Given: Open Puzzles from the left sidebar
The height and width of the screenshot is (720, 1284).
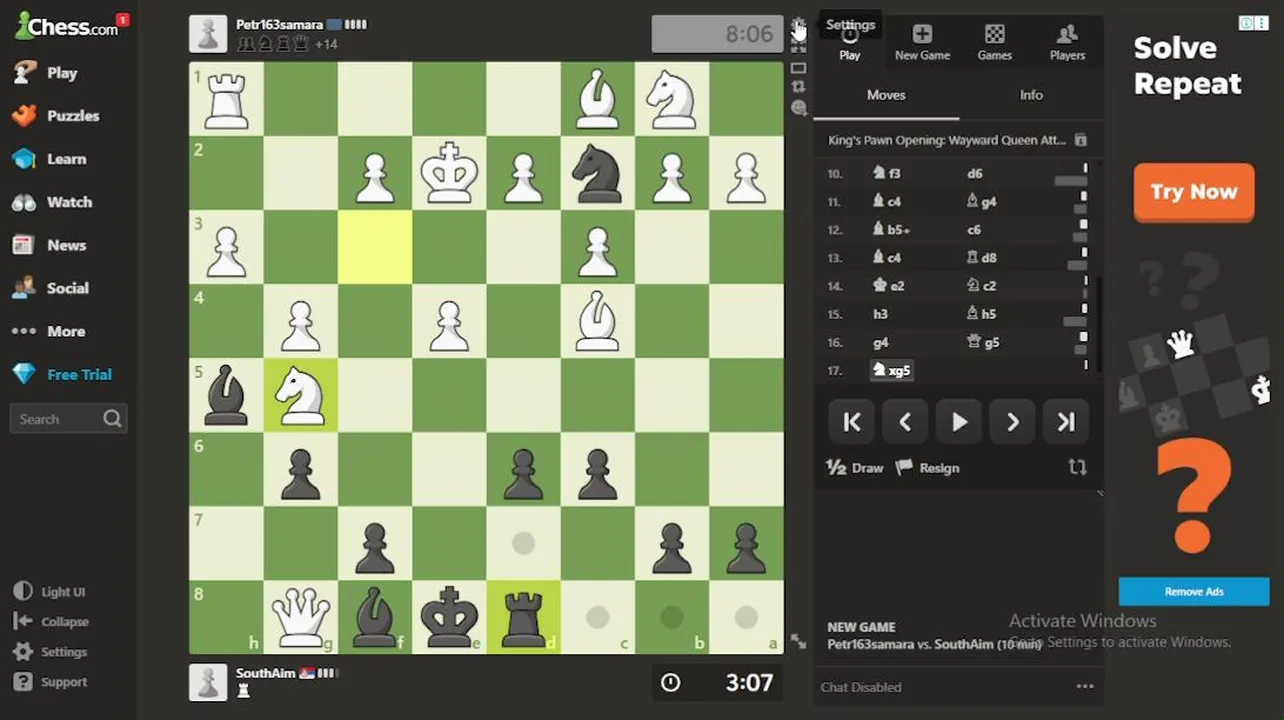Looking at the screenshot, I should point(56,116).
